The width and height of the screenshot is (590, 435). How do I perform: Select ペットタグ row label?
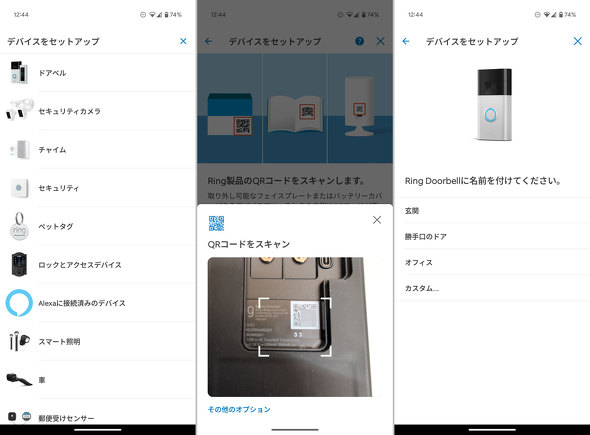click(56, 227)
